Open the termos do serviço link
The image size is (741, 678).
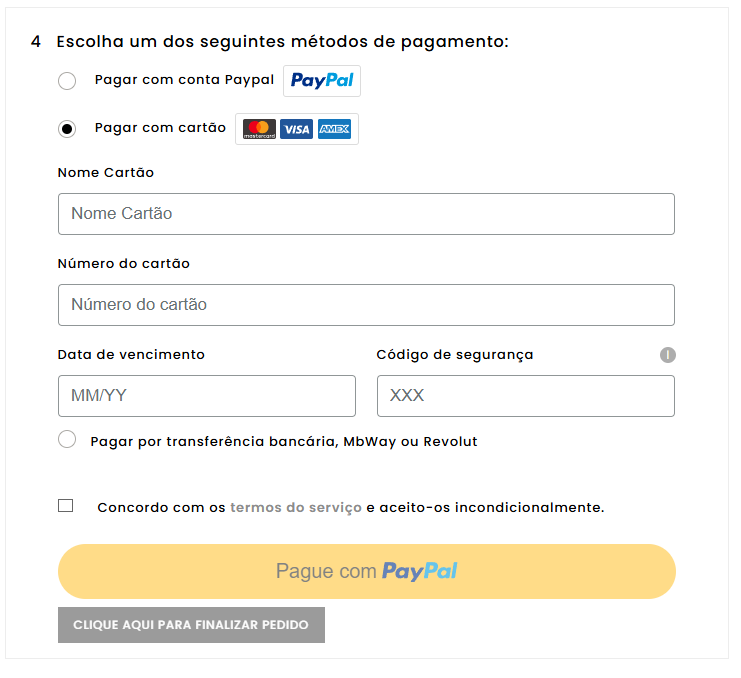296,507
